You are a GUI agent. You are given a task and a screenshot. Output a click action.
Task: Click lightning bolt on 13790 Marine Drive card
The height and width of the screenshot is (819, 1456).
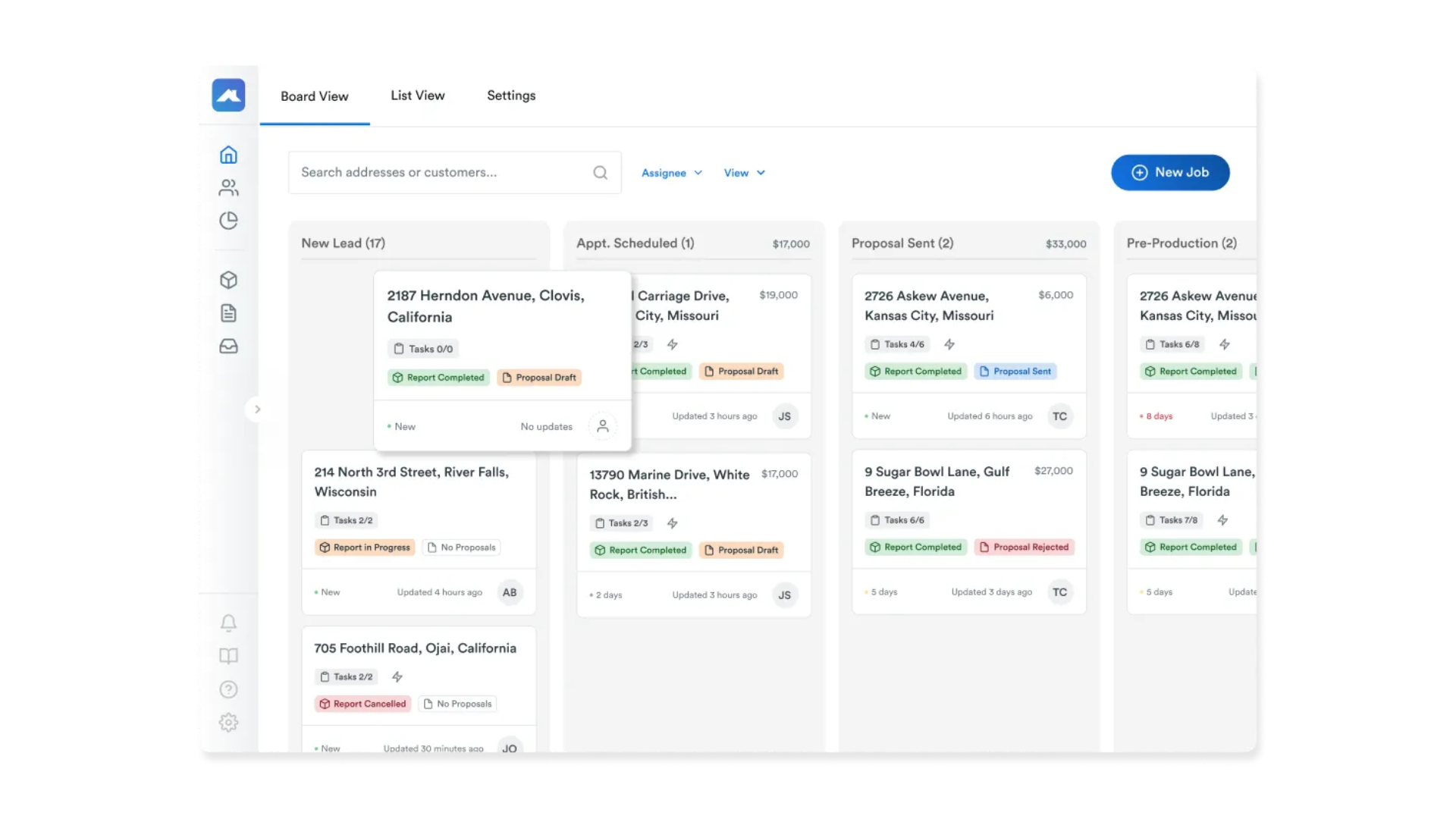click(672, 523)
